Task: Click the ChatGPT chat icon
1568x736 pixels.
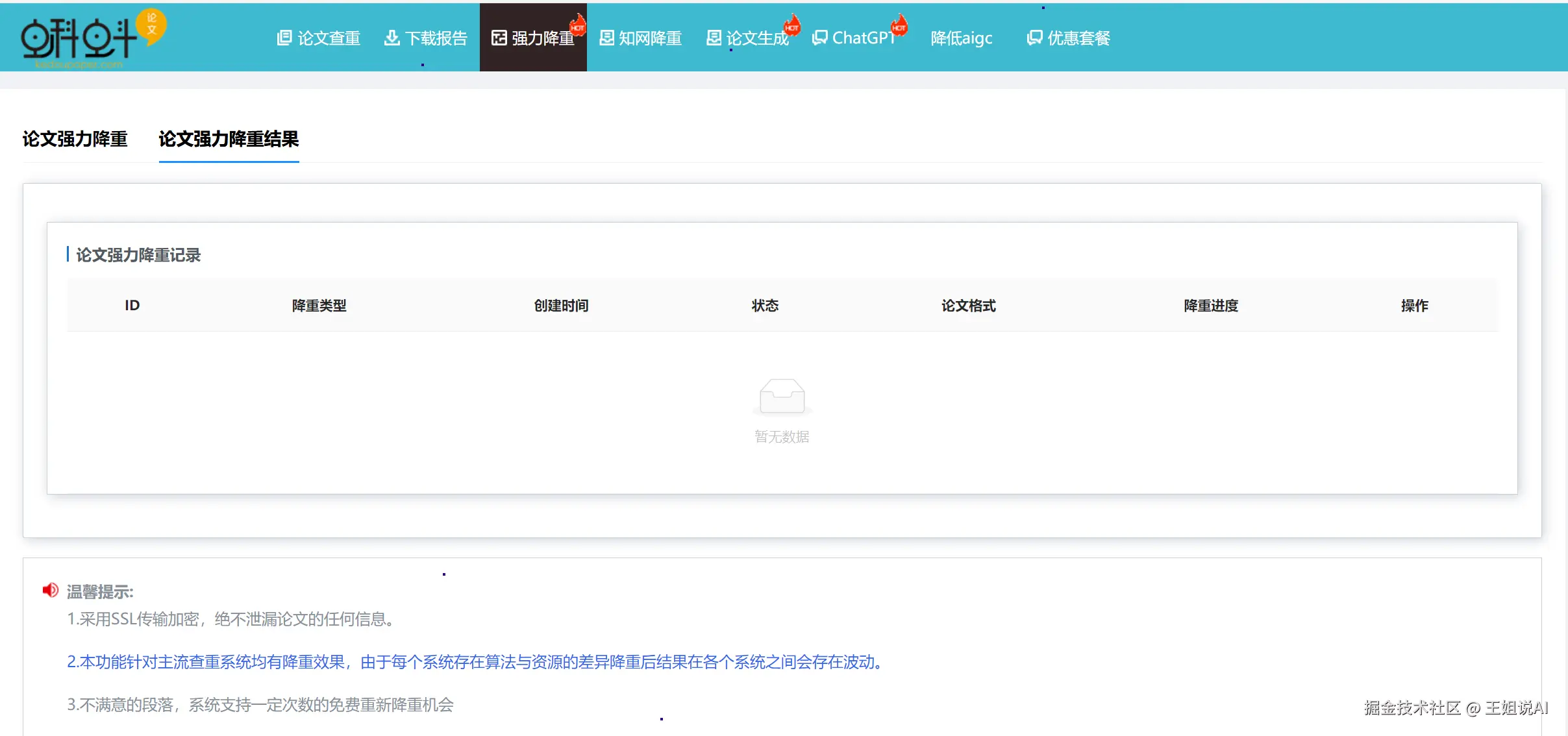Action: point(820,38)
